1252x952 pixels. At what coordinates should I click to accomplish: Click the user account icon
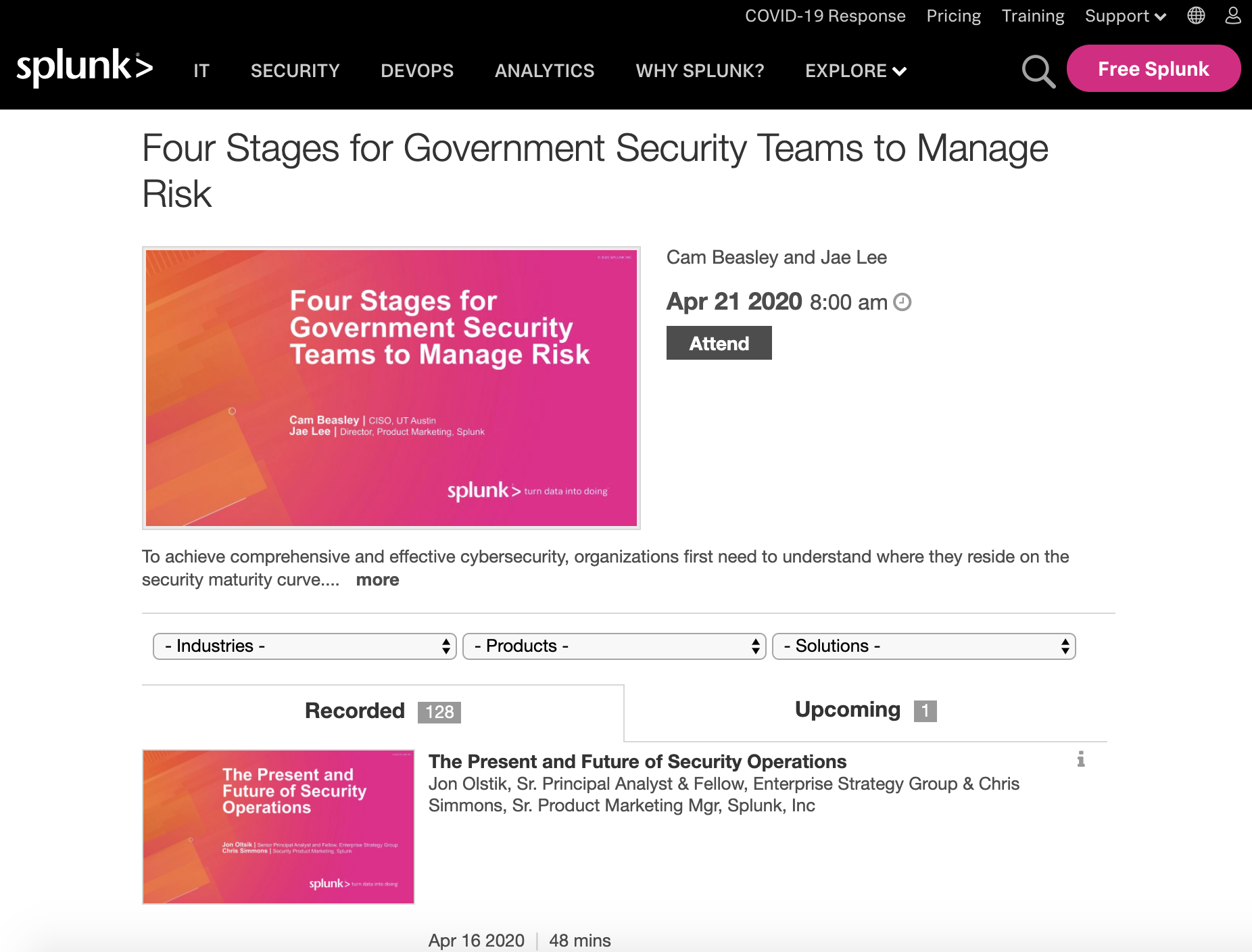pos(1233,16)
